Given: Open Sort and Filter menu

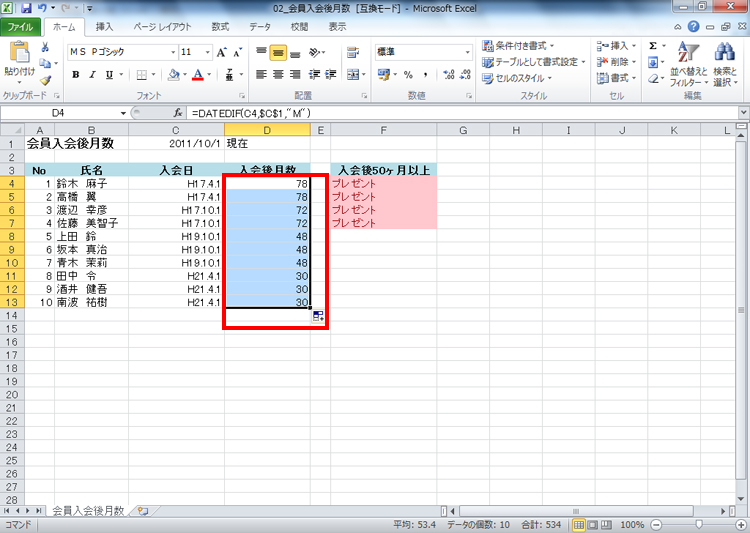Looking at the screenshot, I should point(688,64).
